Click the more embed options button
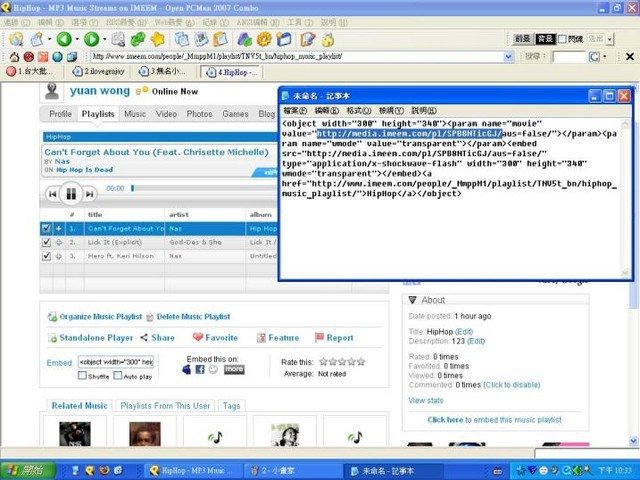Screen dimensions: 640x480 pos(234,369)
